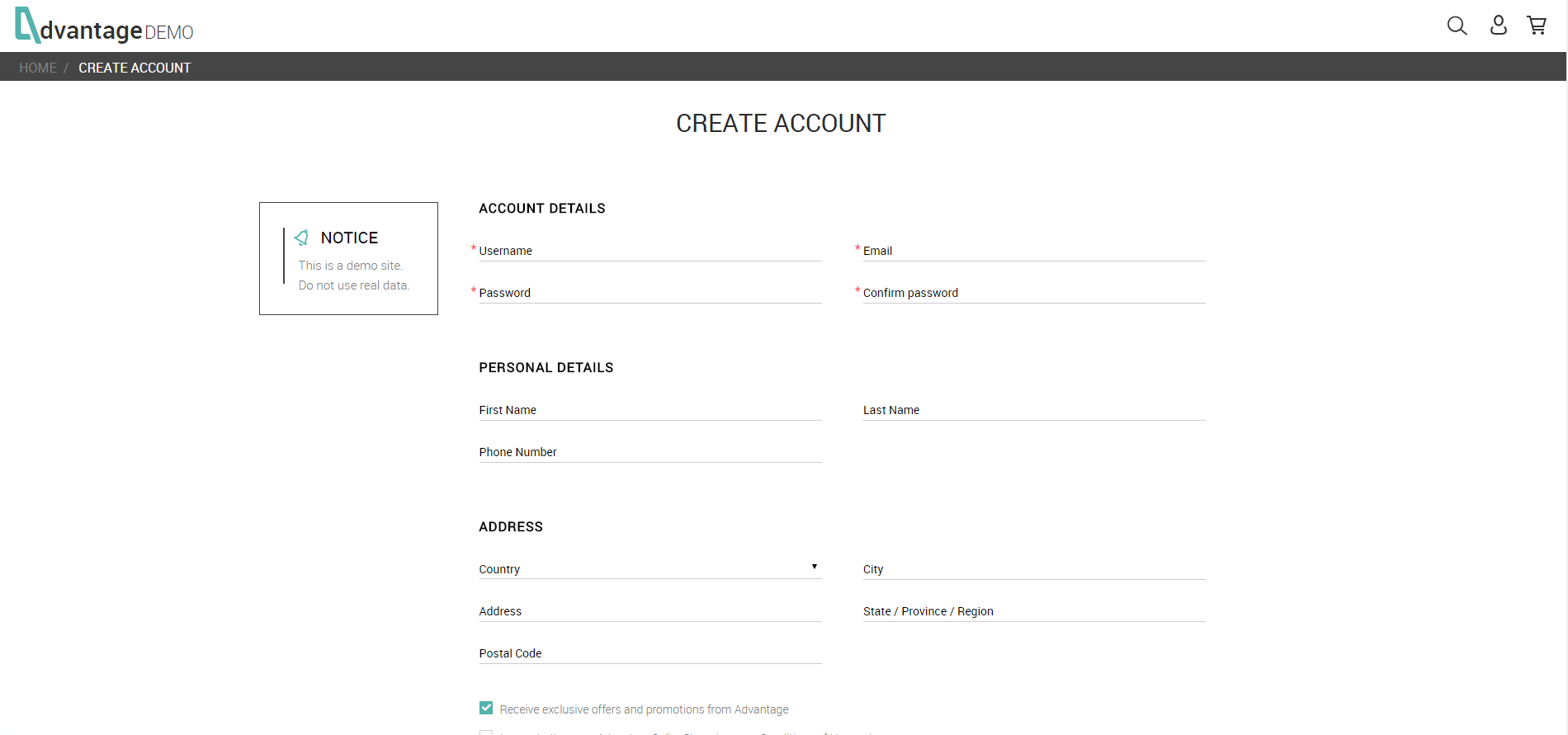This screenshot has width=1568, height=735.
Task: Open the shopping cart icon
Action: [x=1536, y=26]
